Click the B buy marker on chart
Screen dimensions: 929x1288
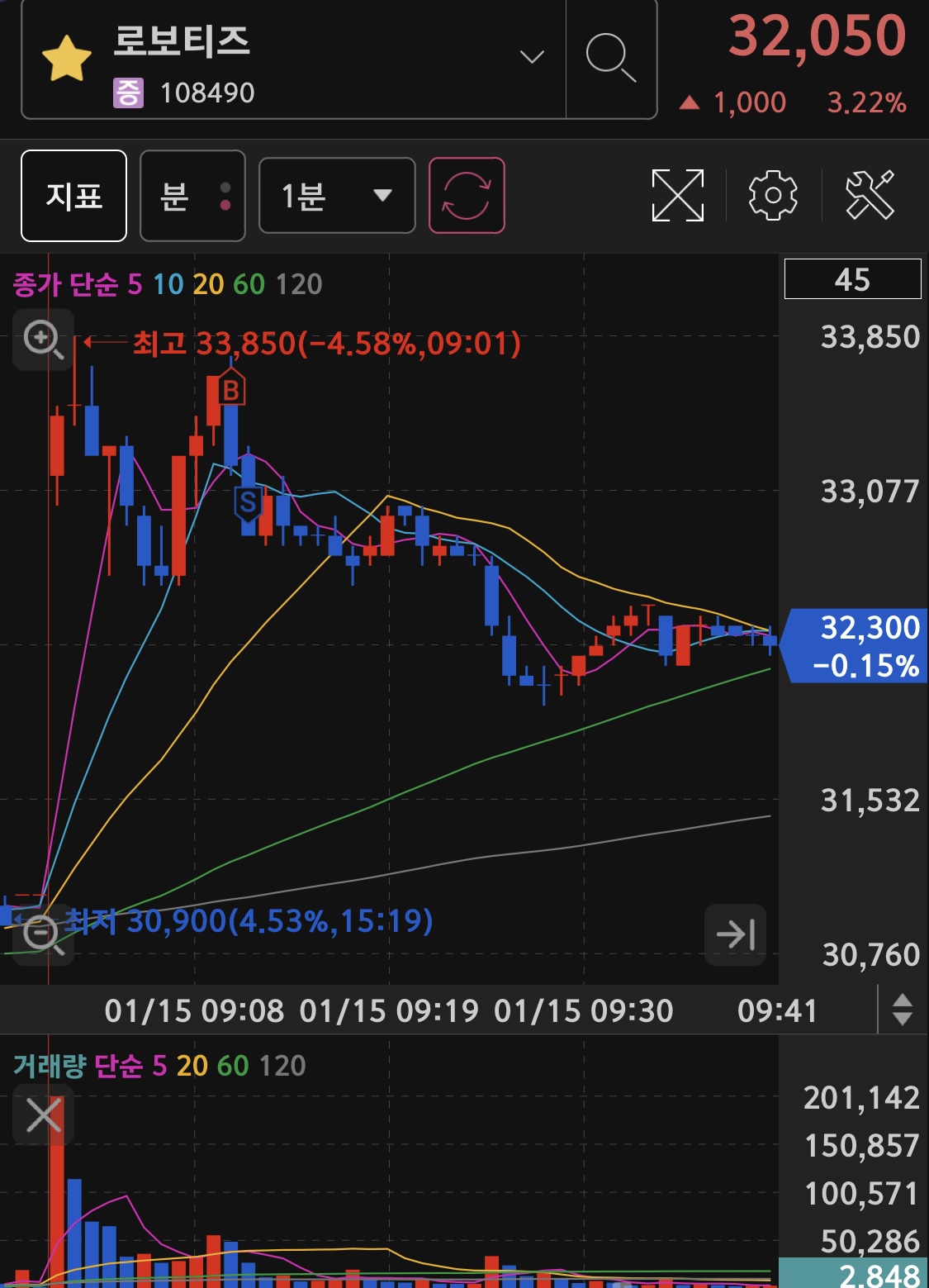231,389
